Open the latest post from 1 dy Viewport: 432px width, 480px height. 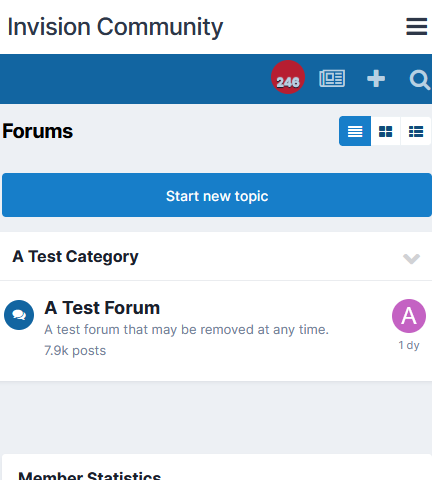[409, 345]
